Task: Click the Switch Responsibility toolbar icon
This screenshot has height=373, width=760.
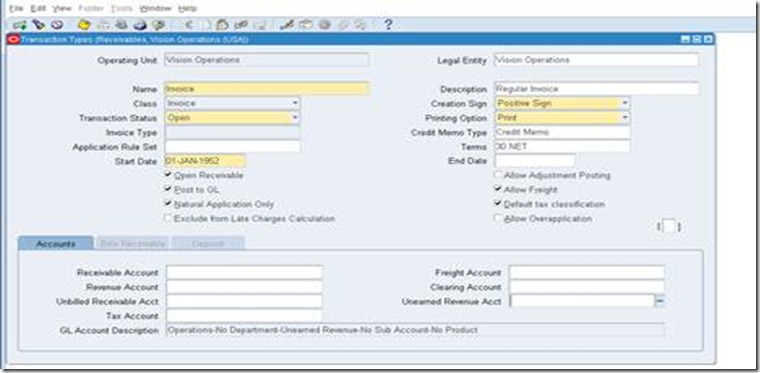Action: click(121, 24)
